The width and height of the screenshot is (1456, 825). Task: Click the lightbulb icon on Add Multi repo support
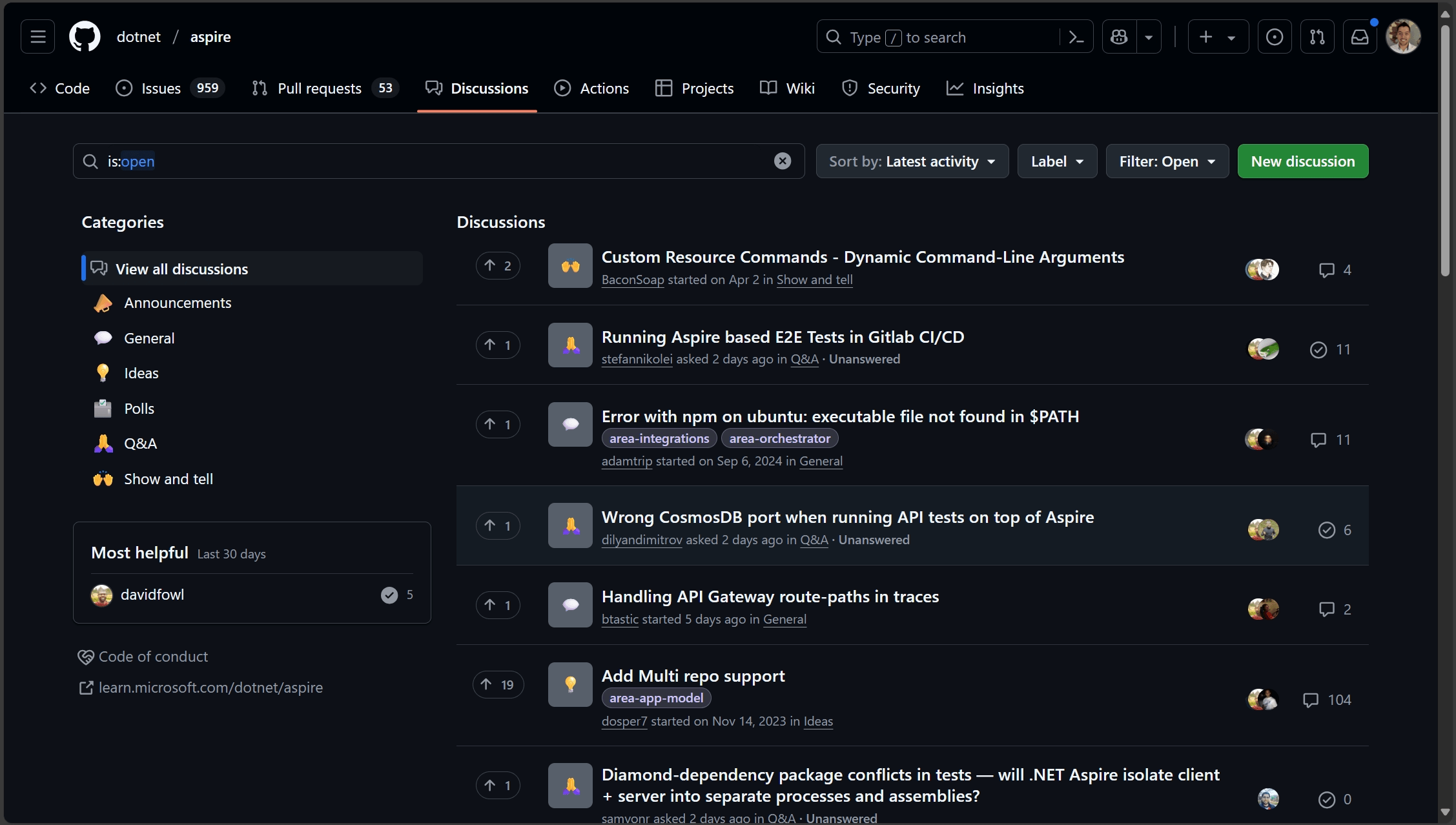pos(570,684)
